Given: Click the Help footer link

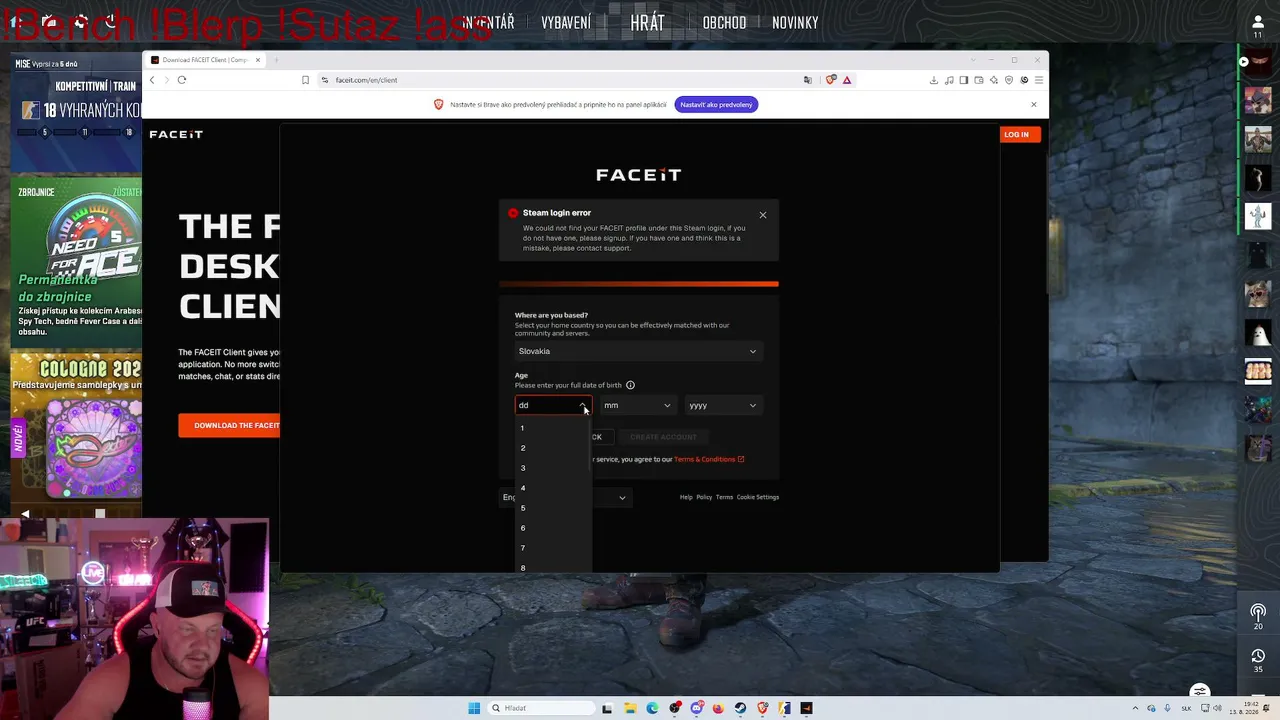Looking at the screenshot, I should pos(686,497).
